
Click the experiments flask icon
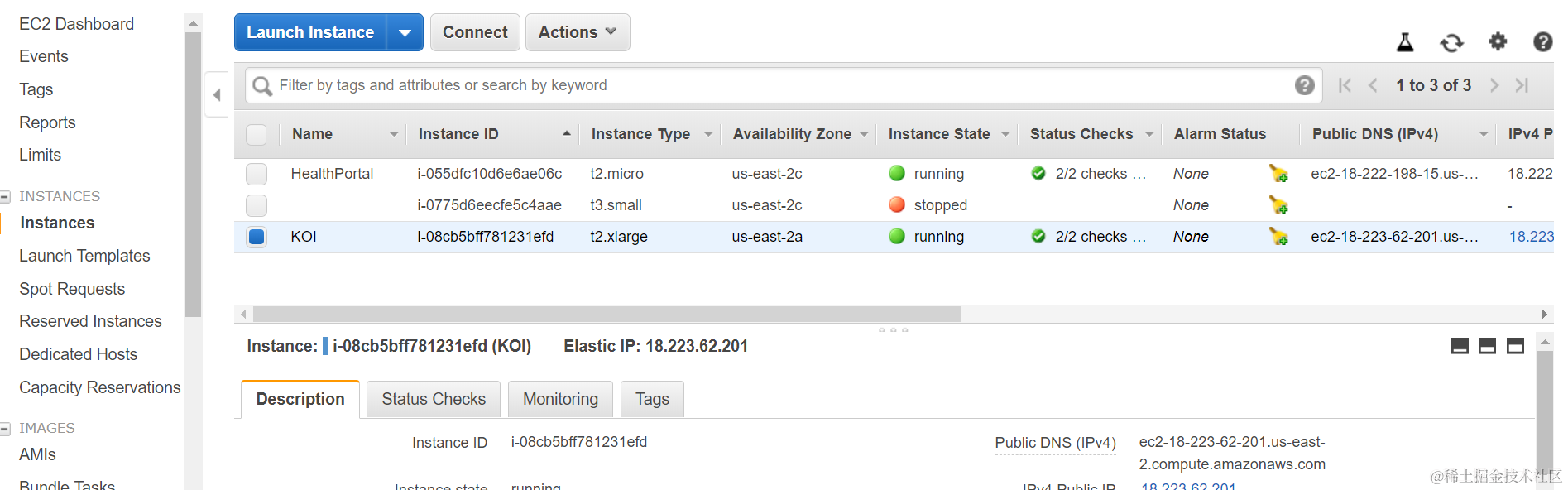click(1405, 42)
